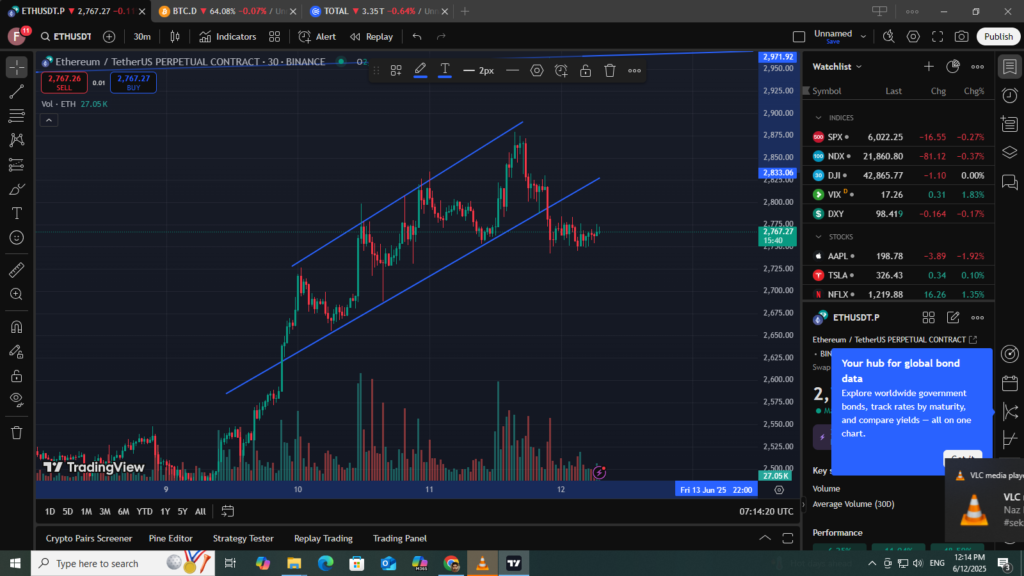Open the 30m timeframe selector
This screenshot has height=576, width=1024.
pyautogui.click(x=142, y=36)
